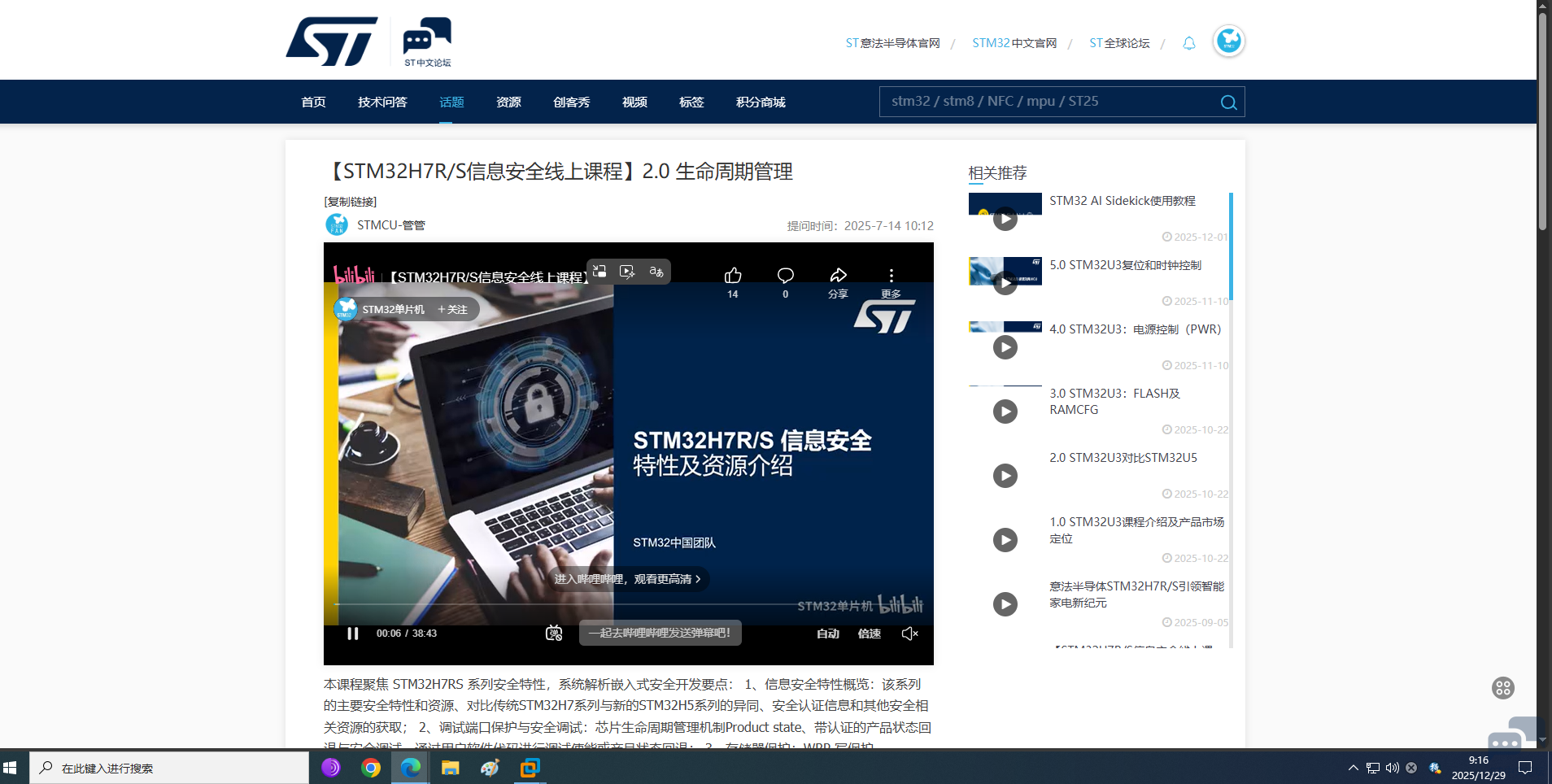
Task: Select the 话题 nav tab
Action: tap(451, 102)
